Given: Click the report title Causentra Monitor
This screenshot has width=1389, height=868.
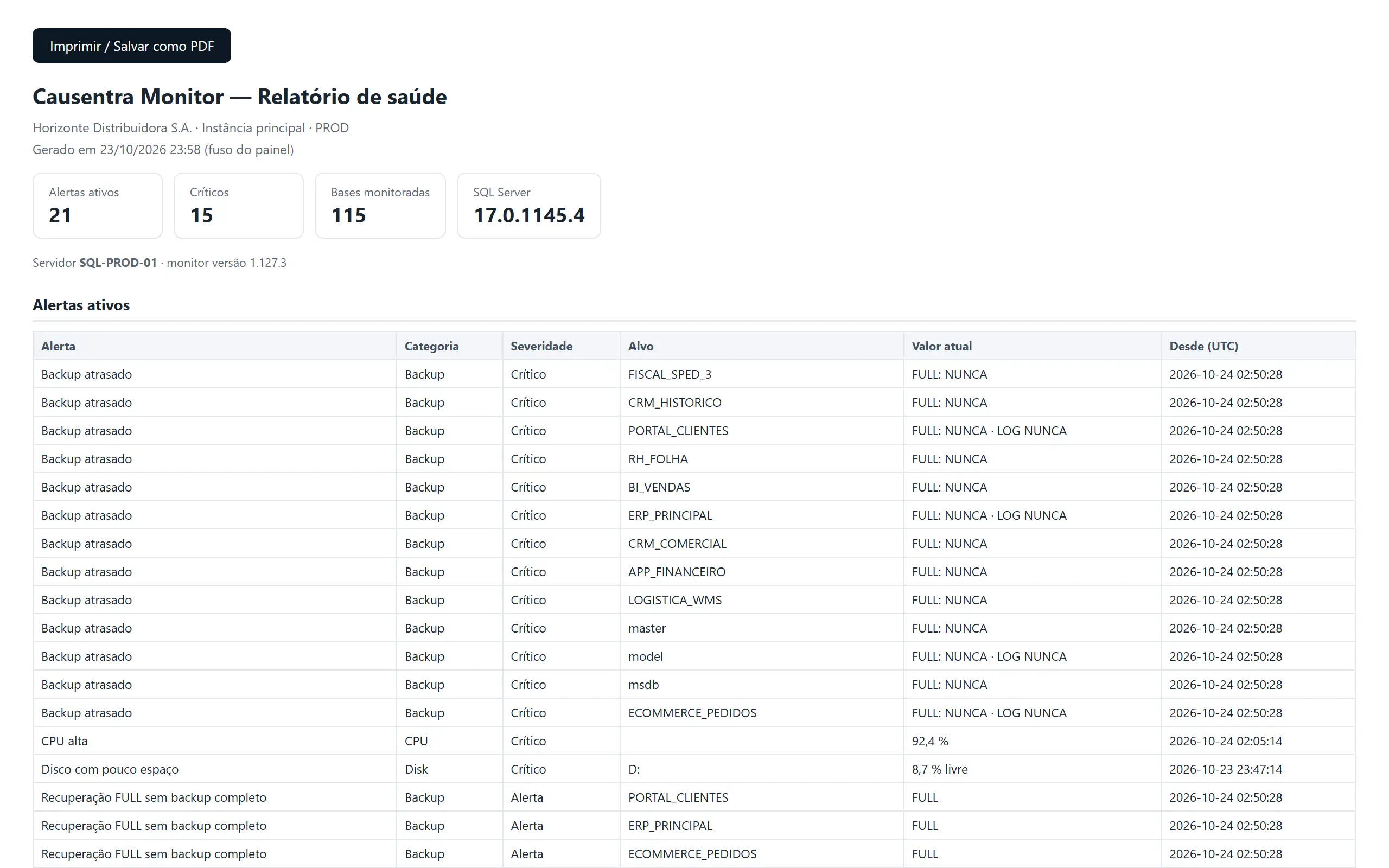Looking at the screenshot, I should (239, 97).
